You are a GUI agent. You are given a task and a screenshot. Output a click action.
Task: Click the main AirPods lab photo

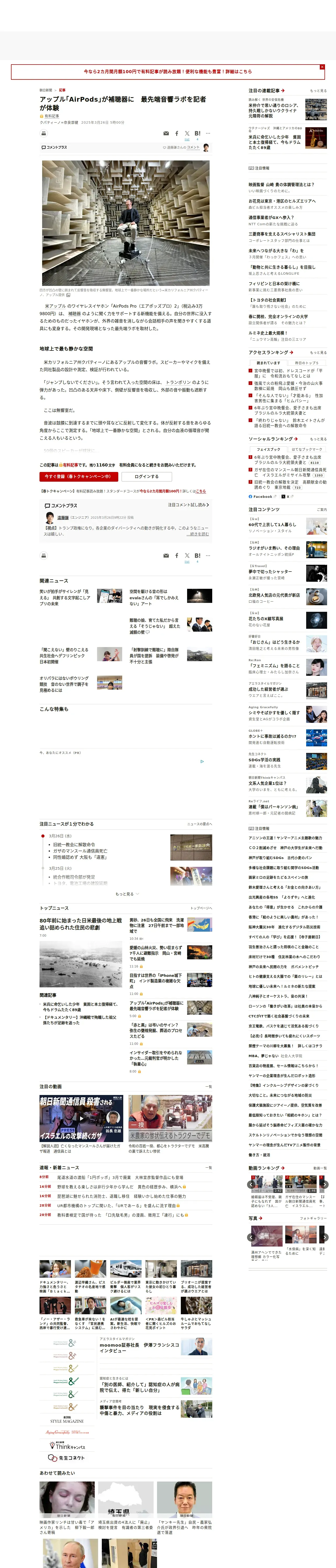(x=126, y=223)
